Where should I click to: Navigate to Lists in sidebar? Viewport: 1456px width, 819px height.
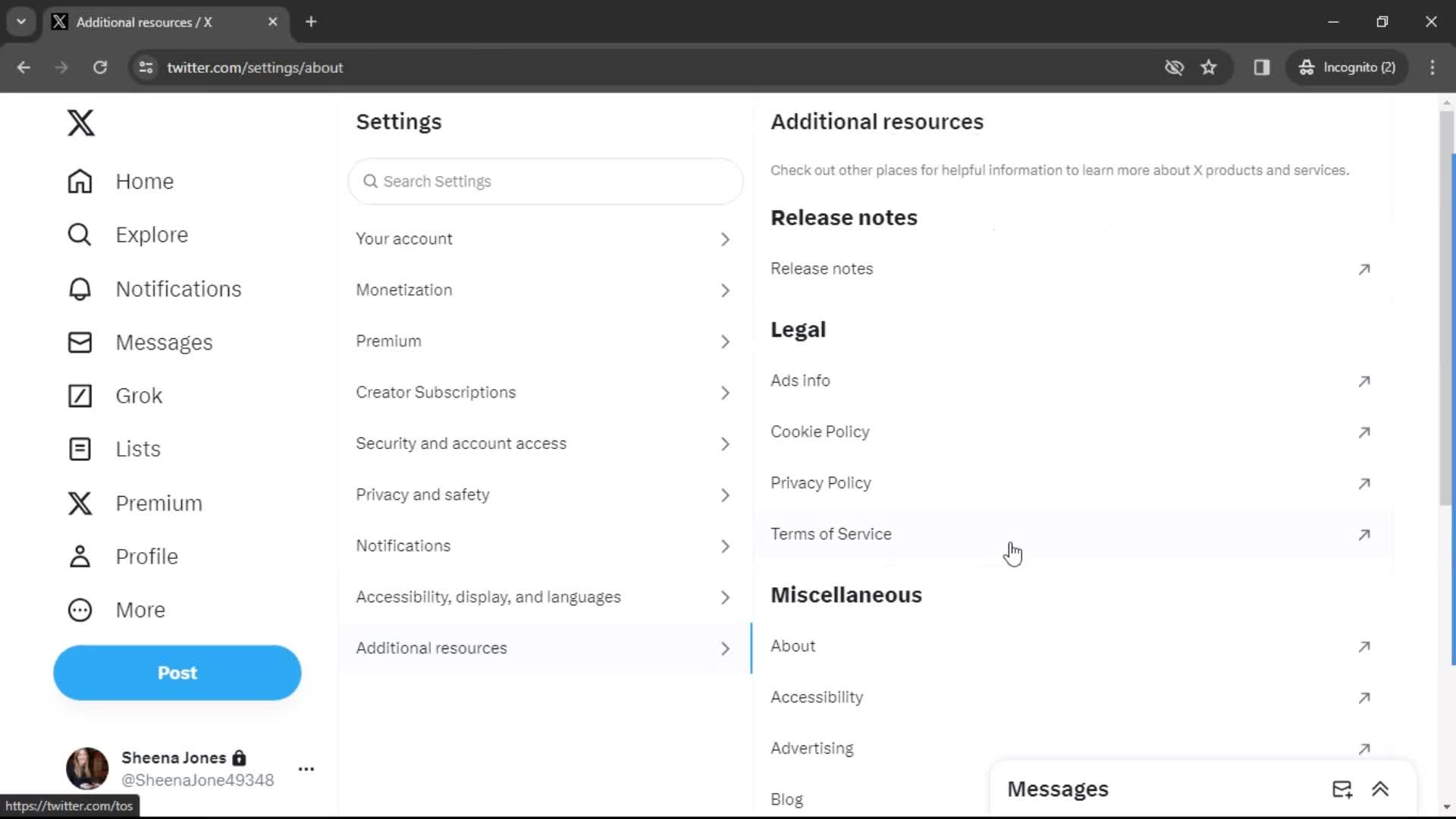(138, 449)
